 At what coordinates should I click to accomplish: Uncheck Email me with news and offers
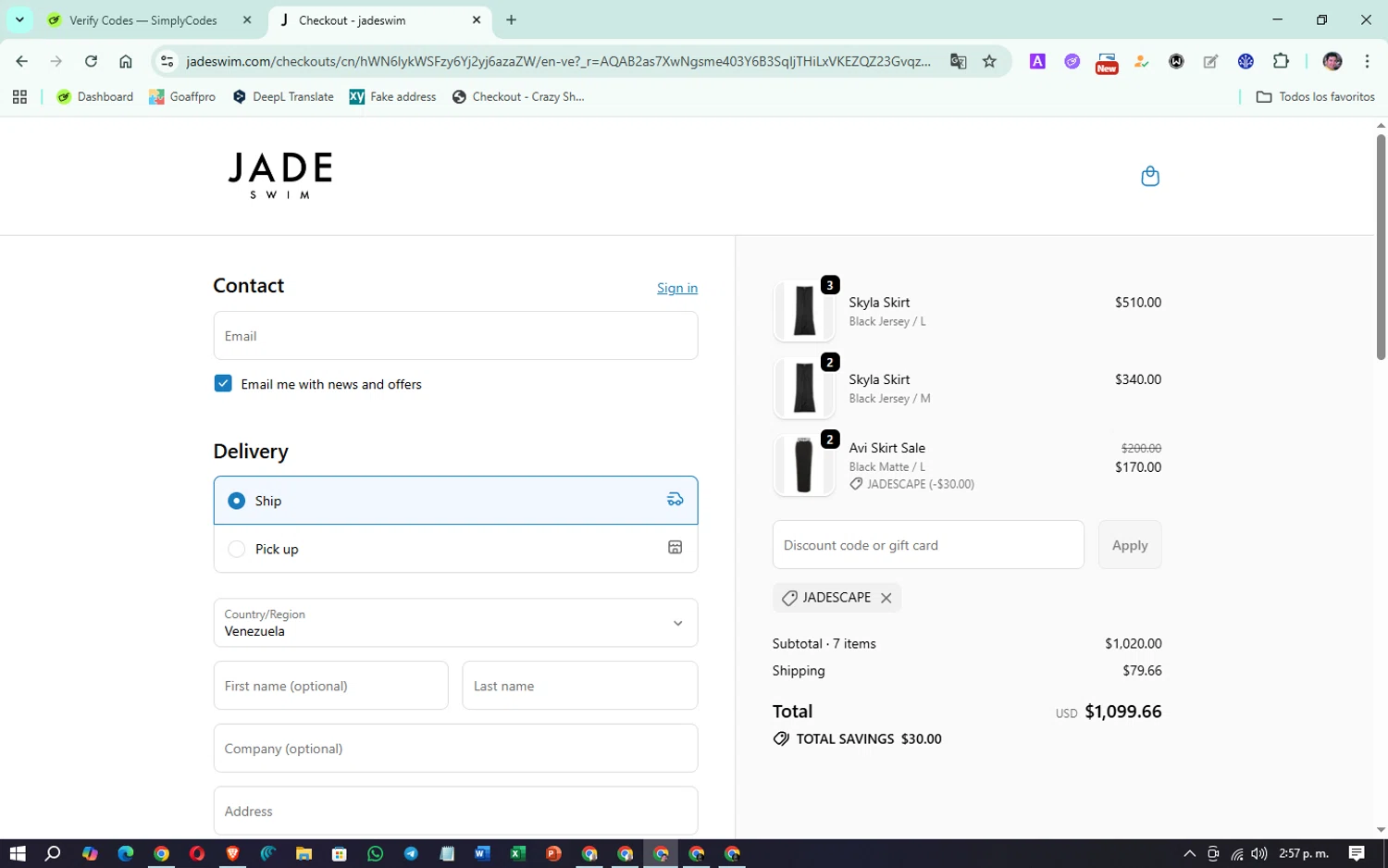coord(223,383)
